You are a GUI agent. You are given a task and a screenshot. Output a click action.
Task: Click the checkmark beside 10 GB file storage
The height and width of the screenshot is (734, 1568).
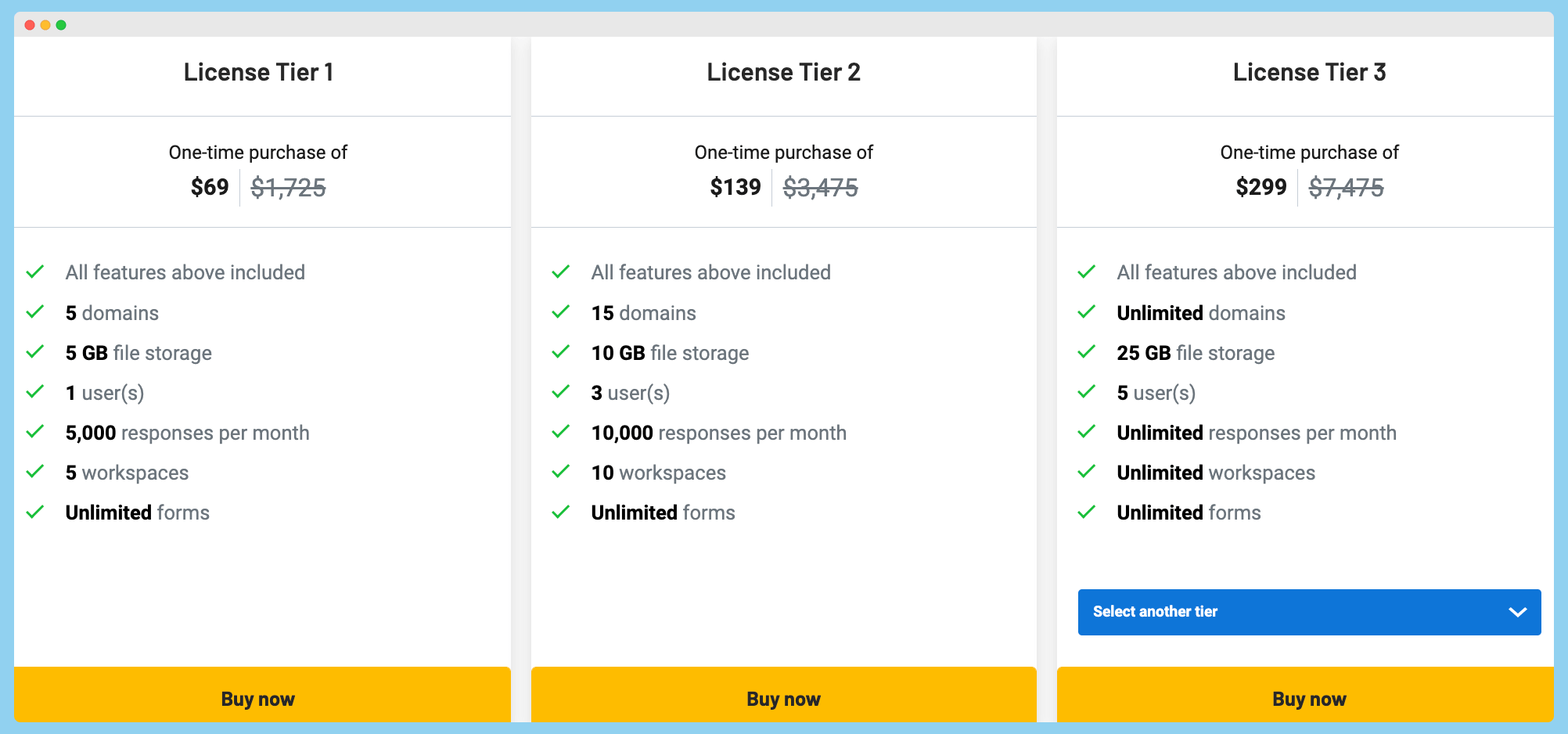[561, 352]
